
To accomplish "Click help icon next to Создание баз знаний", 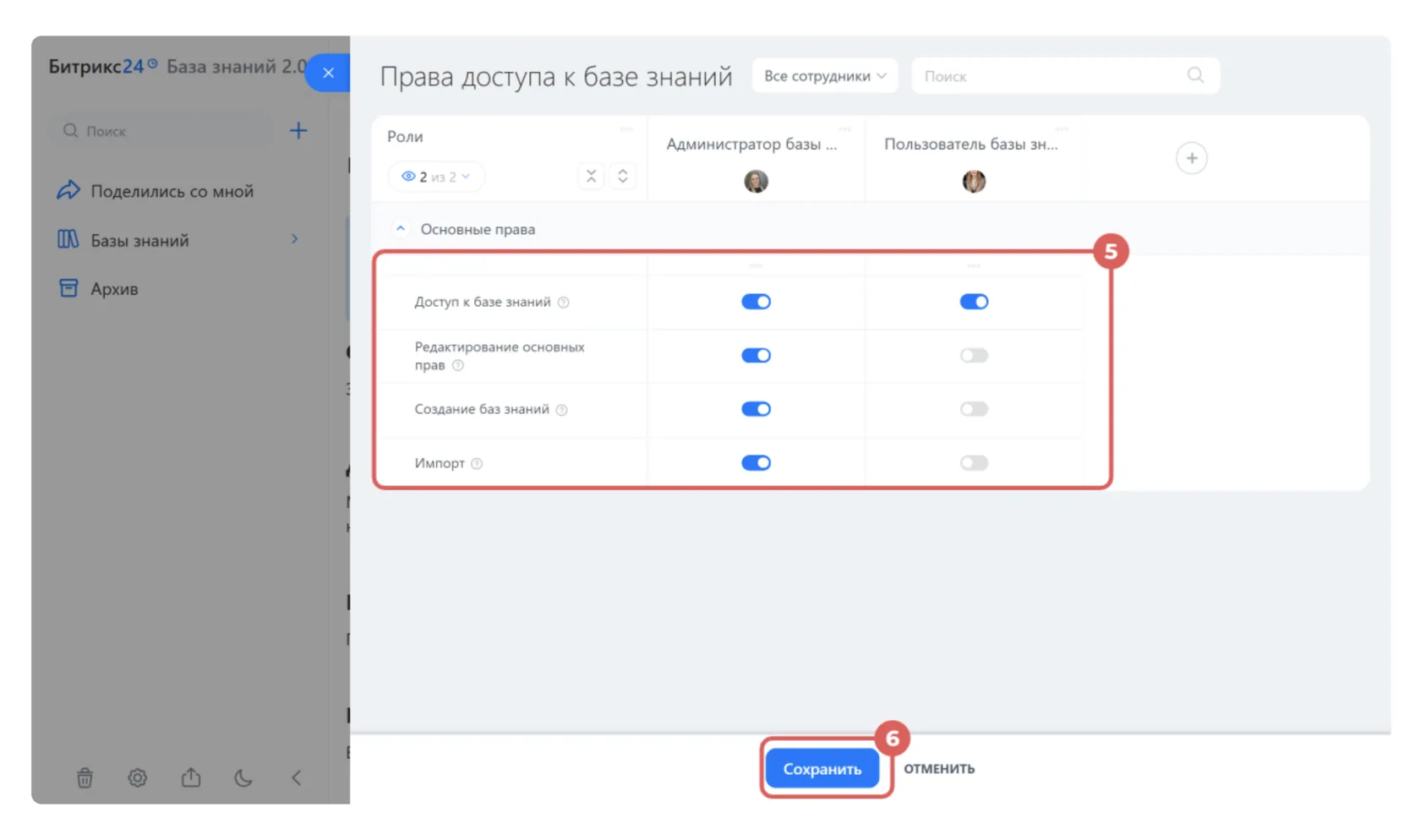I will (562, 410).
